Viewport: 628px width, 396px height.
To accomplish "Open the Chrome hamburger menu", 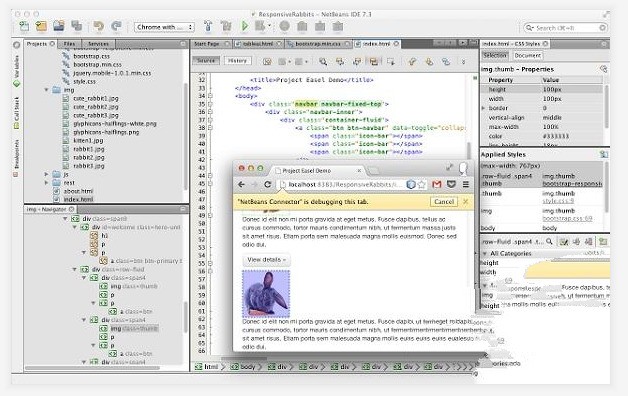I will pyautogui.click(x=465, y=184).
